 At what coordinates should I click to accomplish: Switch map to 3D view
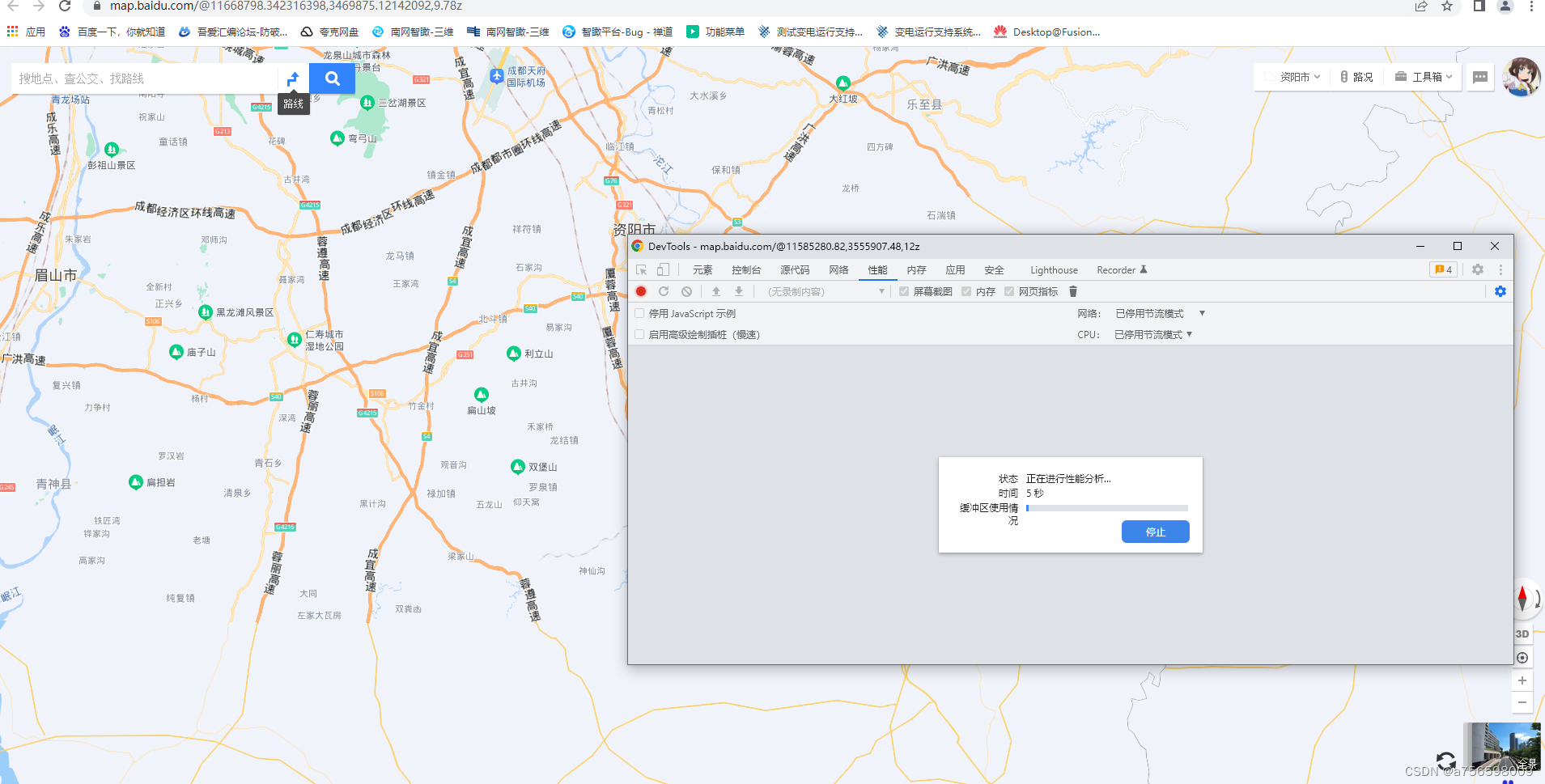click(x=1522, y=634)
